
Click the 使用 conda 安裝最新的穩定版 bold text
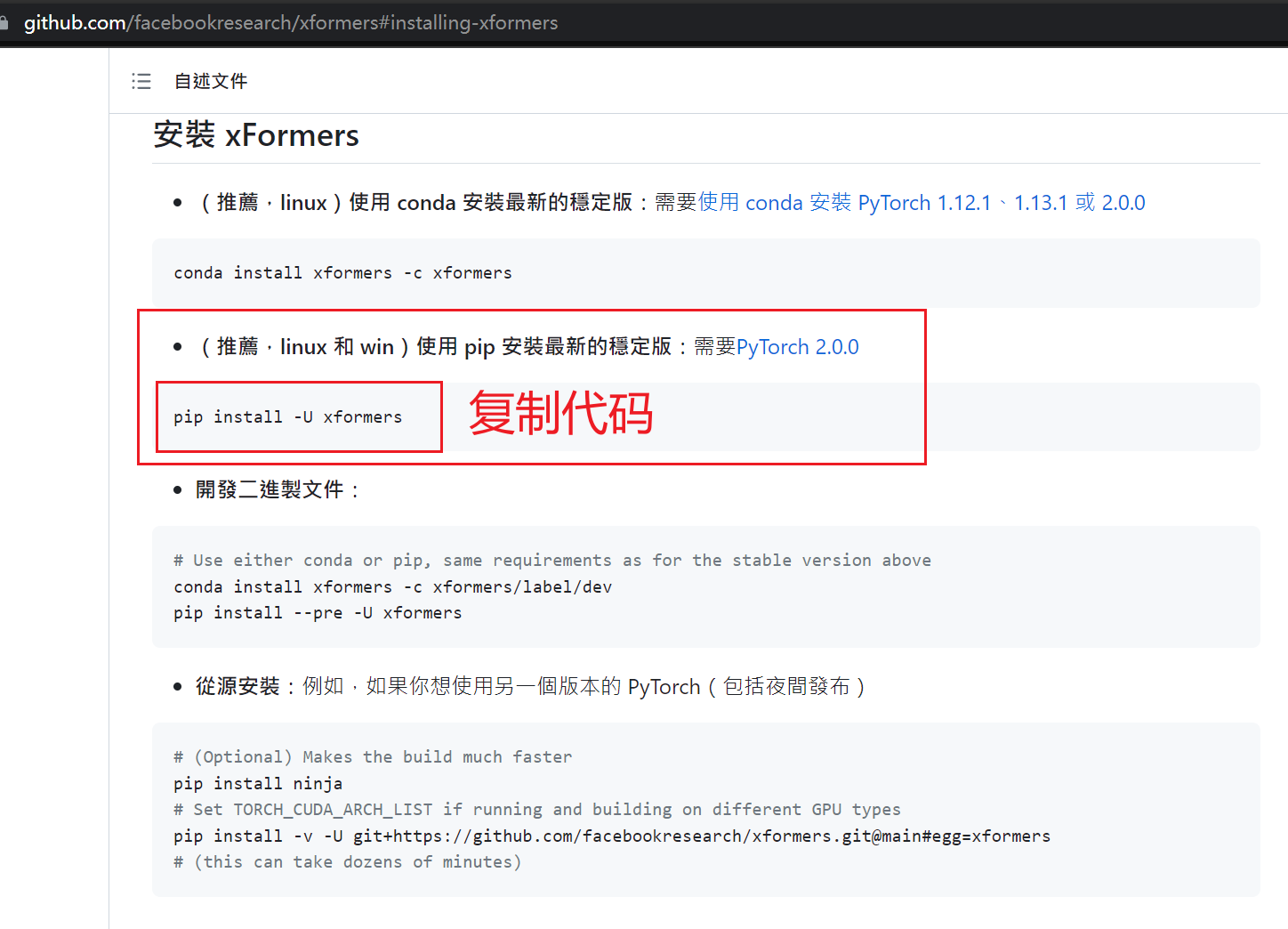(490, 203)
